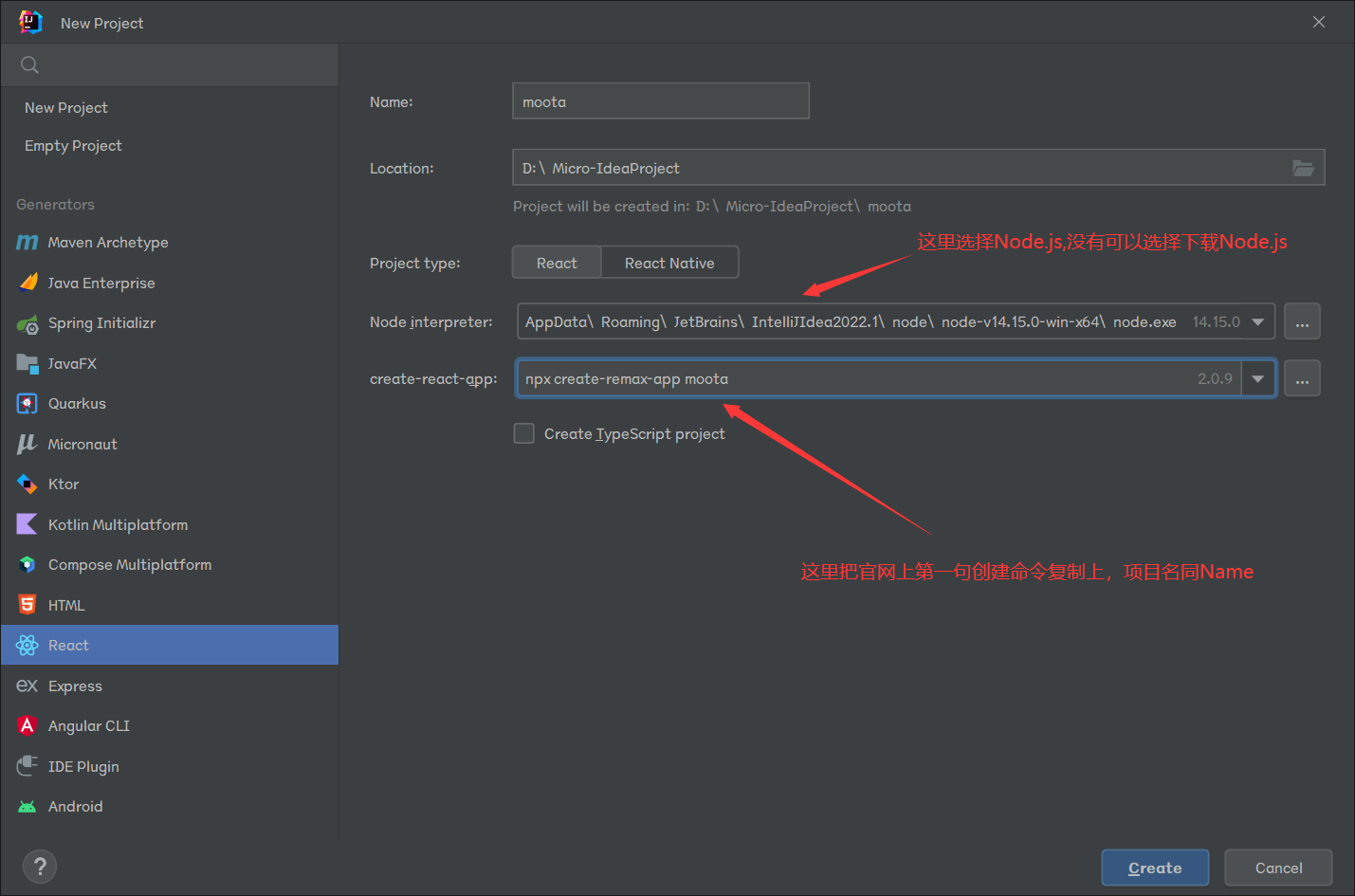
Task: Browse for Node interpreter with ellipsis button
Action: 1302,322
